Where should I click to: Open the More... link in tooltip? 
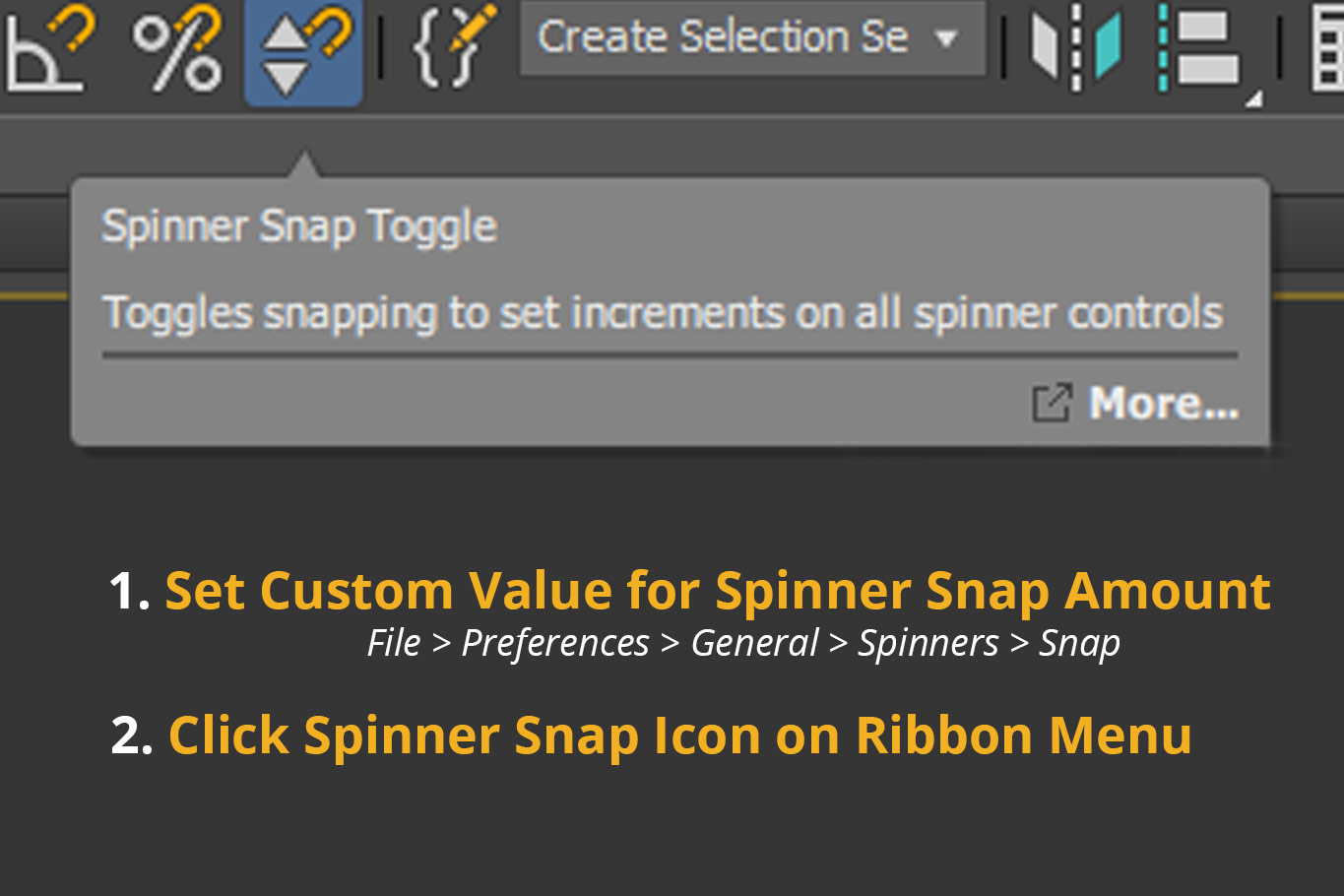(1163, 404)
